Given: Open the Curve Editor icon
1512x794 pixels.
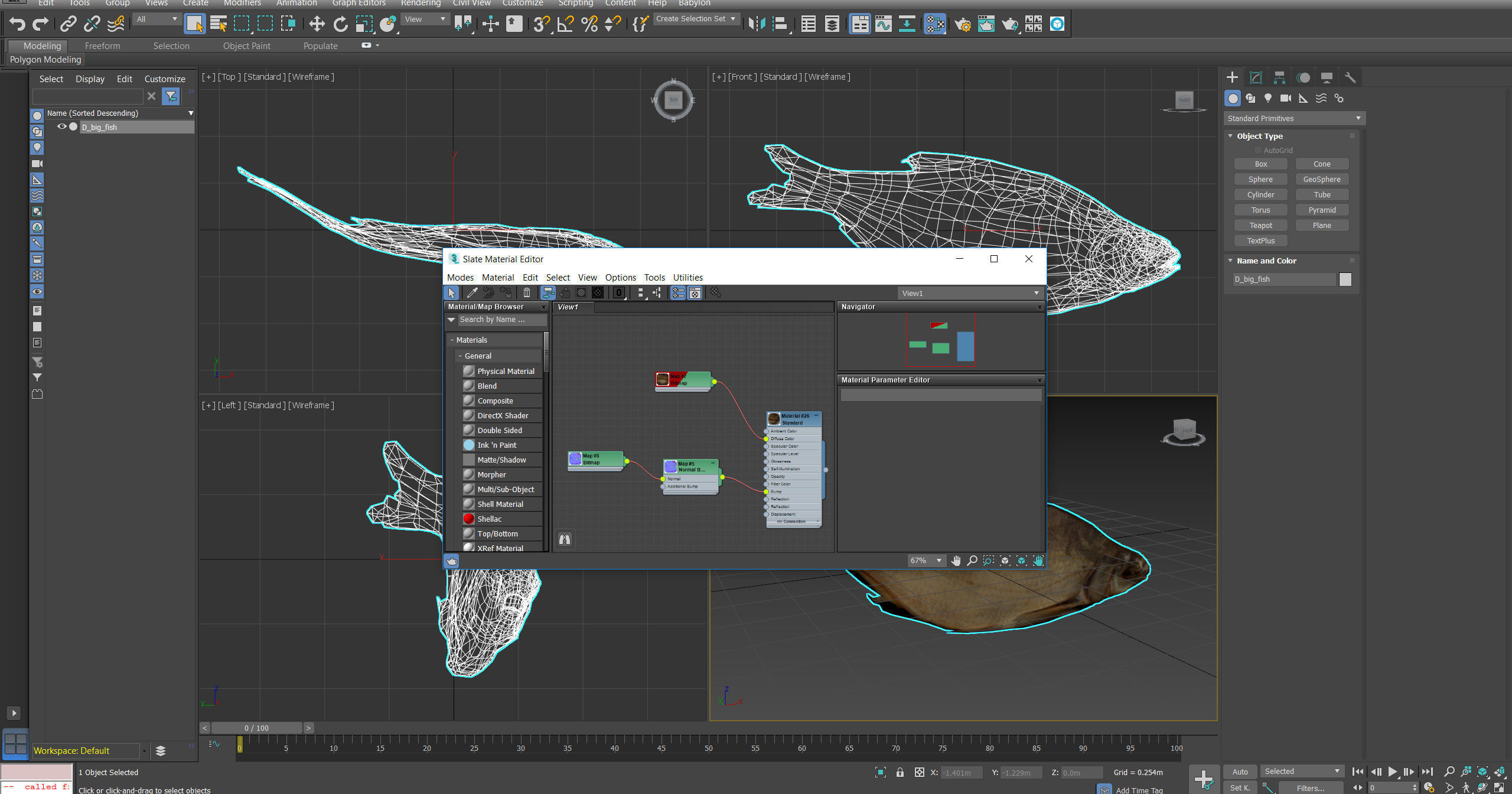Looking at the screenshot, I should click(884, 24).
